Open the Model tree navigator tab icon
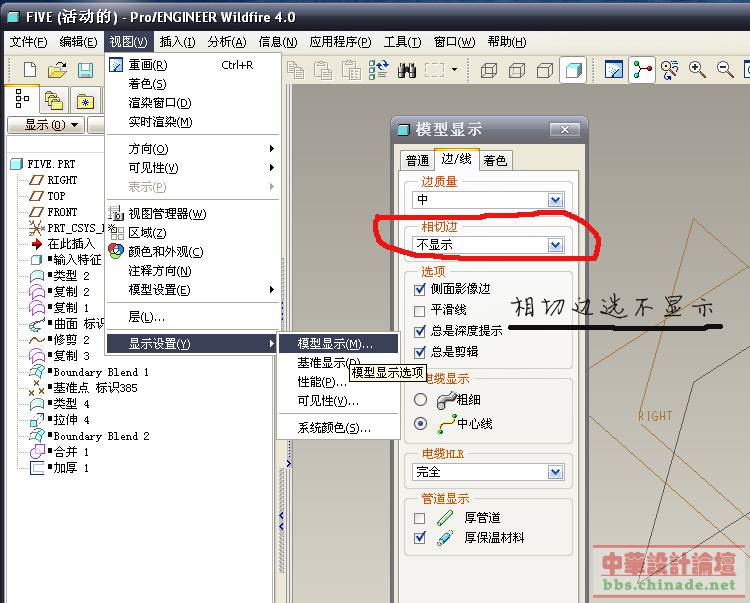Viewport: 750px width, 603px height. point(22,99)
